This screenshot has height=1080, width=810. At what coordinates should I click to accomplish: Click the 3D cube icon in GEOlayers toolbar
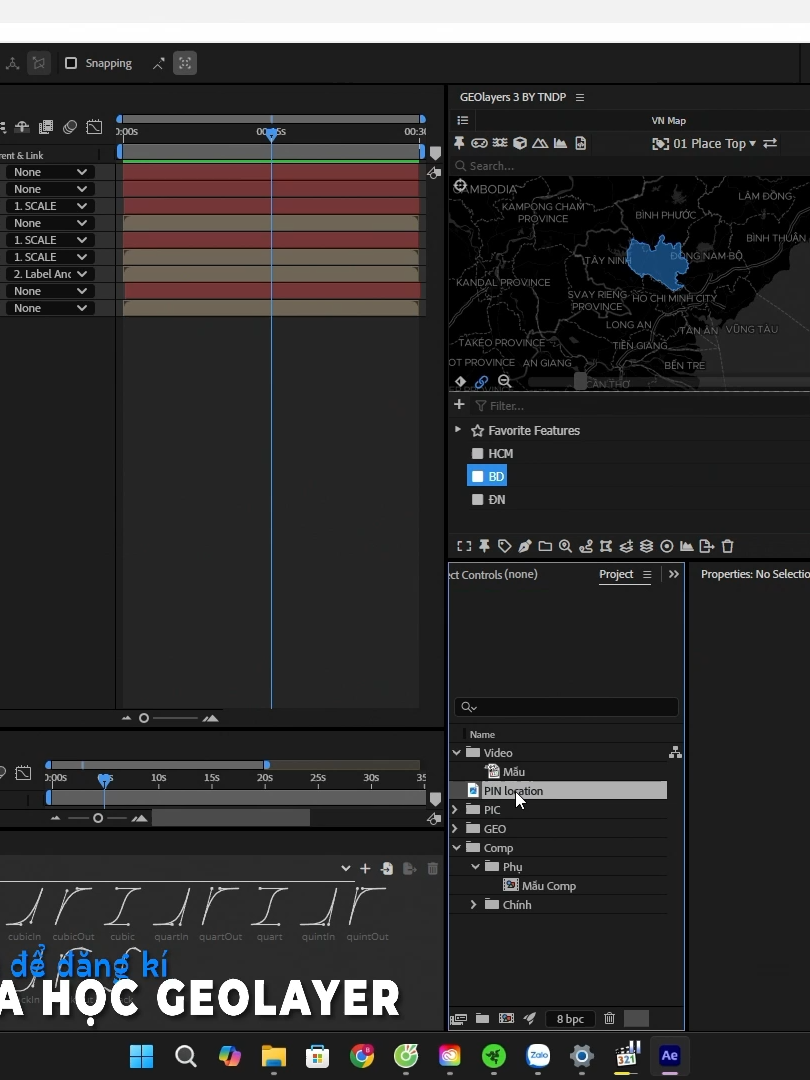tap(520, 143)
